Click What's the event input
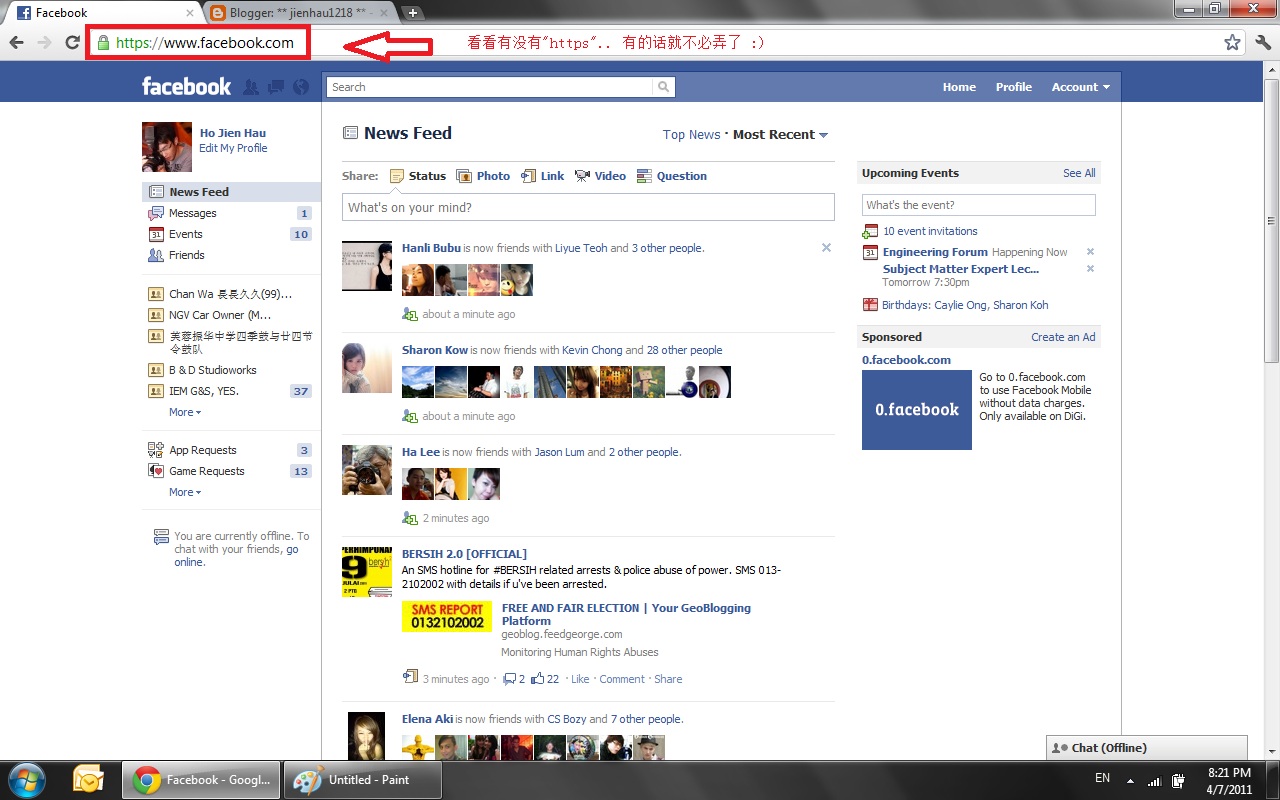Screen dimensions: 1280x800 (979, 205)
